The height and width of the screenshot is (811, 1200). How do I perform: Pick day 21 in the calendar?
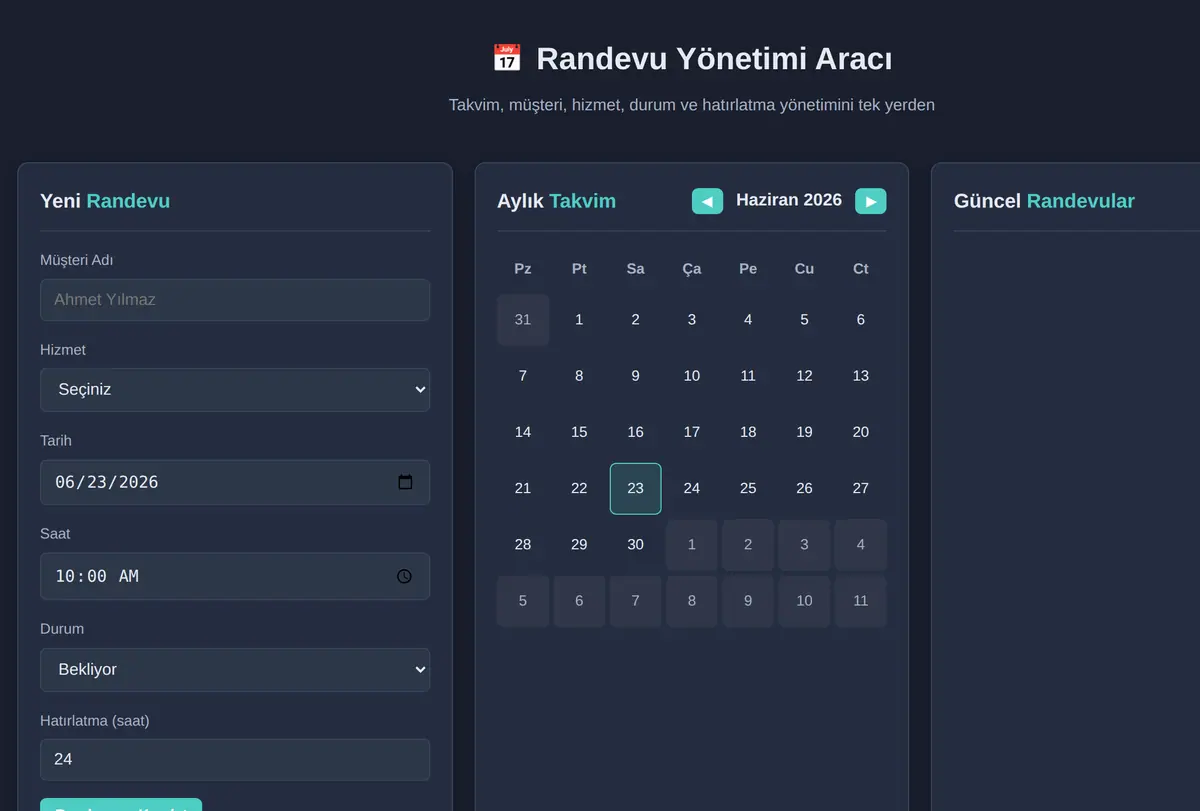click(523, 489)
